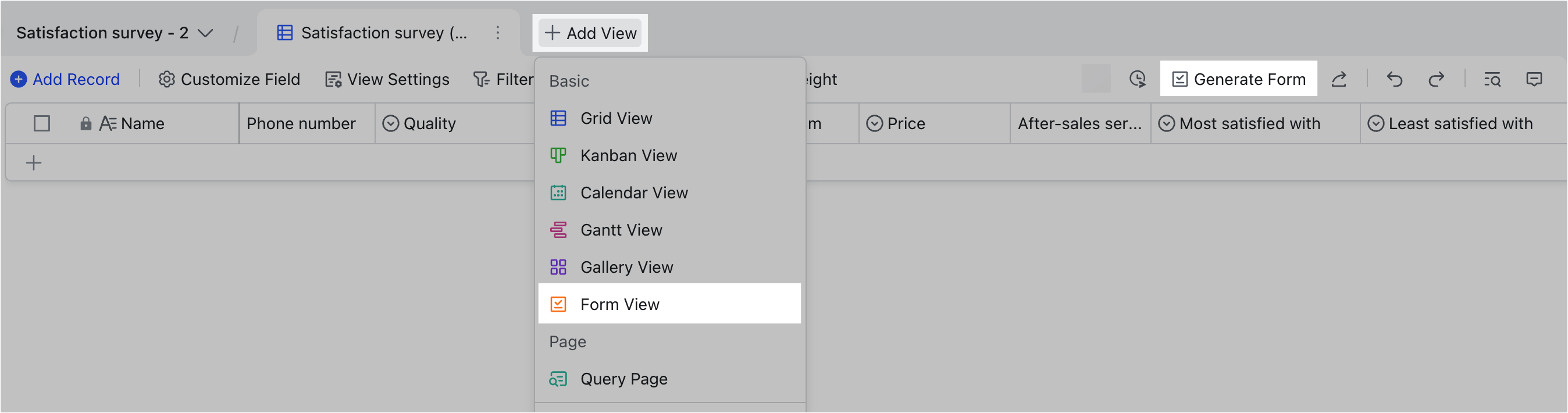Open record search via the magnifier icon
This screenshot has width=1568, height=413.
click(1492, 79)
